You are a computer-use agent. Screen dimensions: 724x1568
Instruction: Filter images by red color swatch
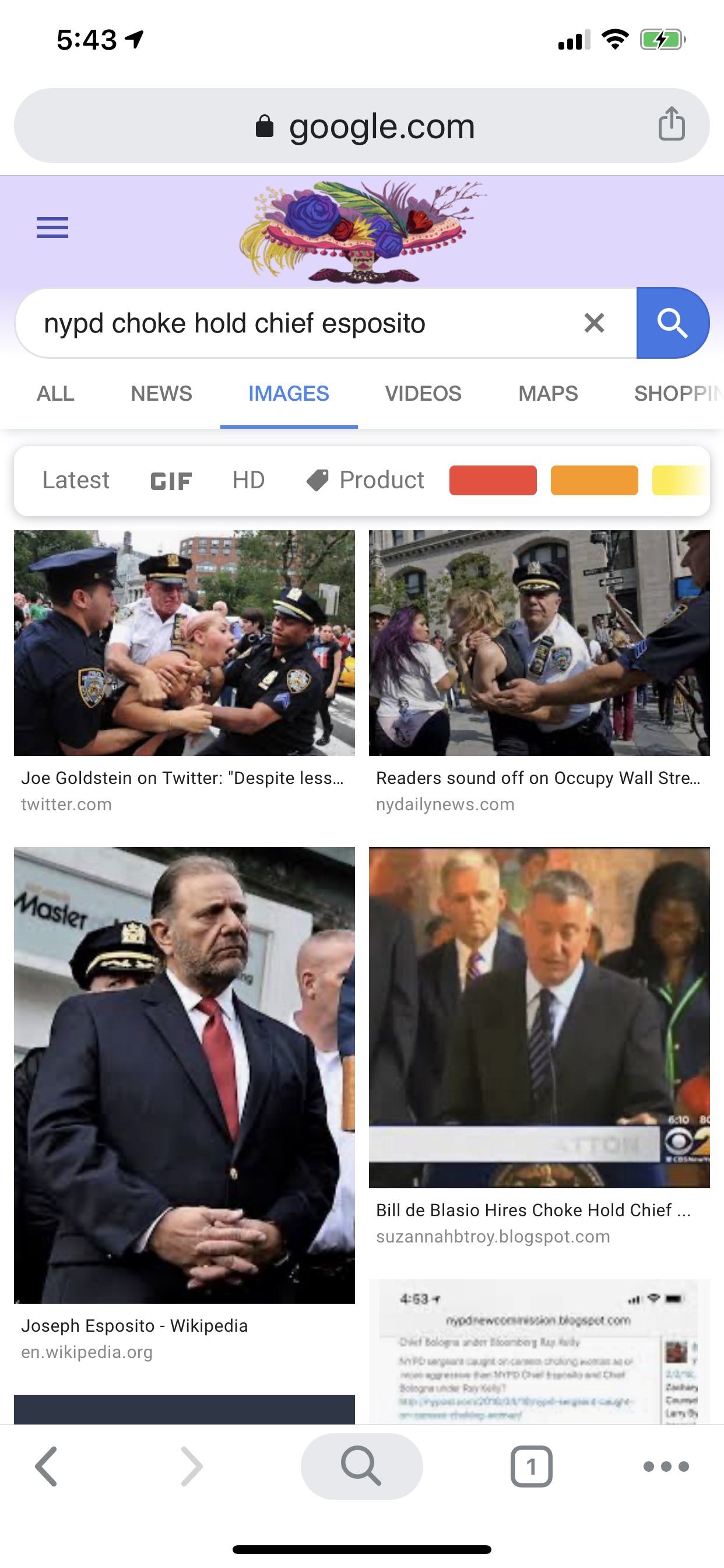[x=493, y=480]
